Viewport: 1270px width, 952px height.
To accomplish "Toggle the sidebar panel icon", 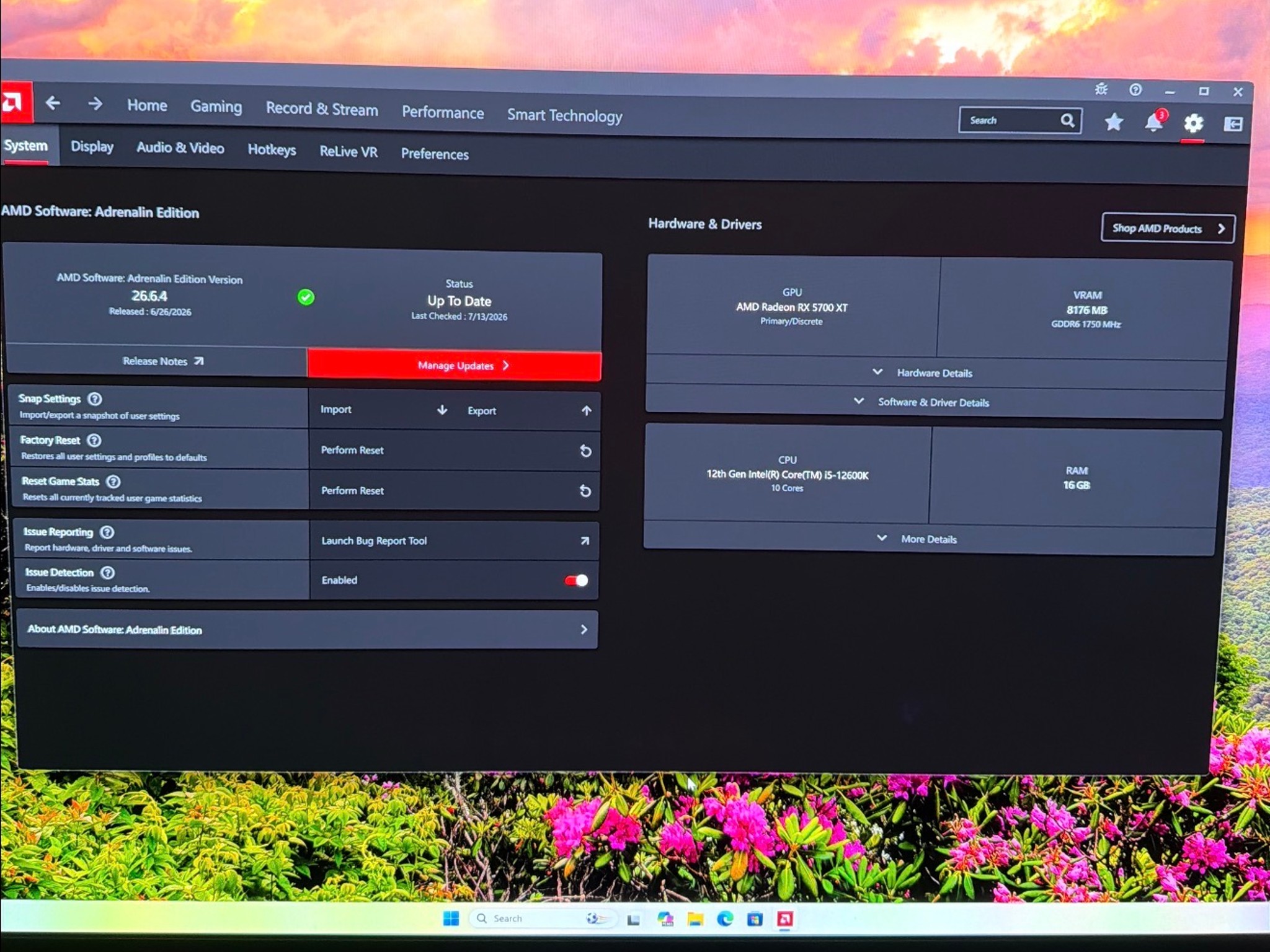I will [x=1233, y=124].
